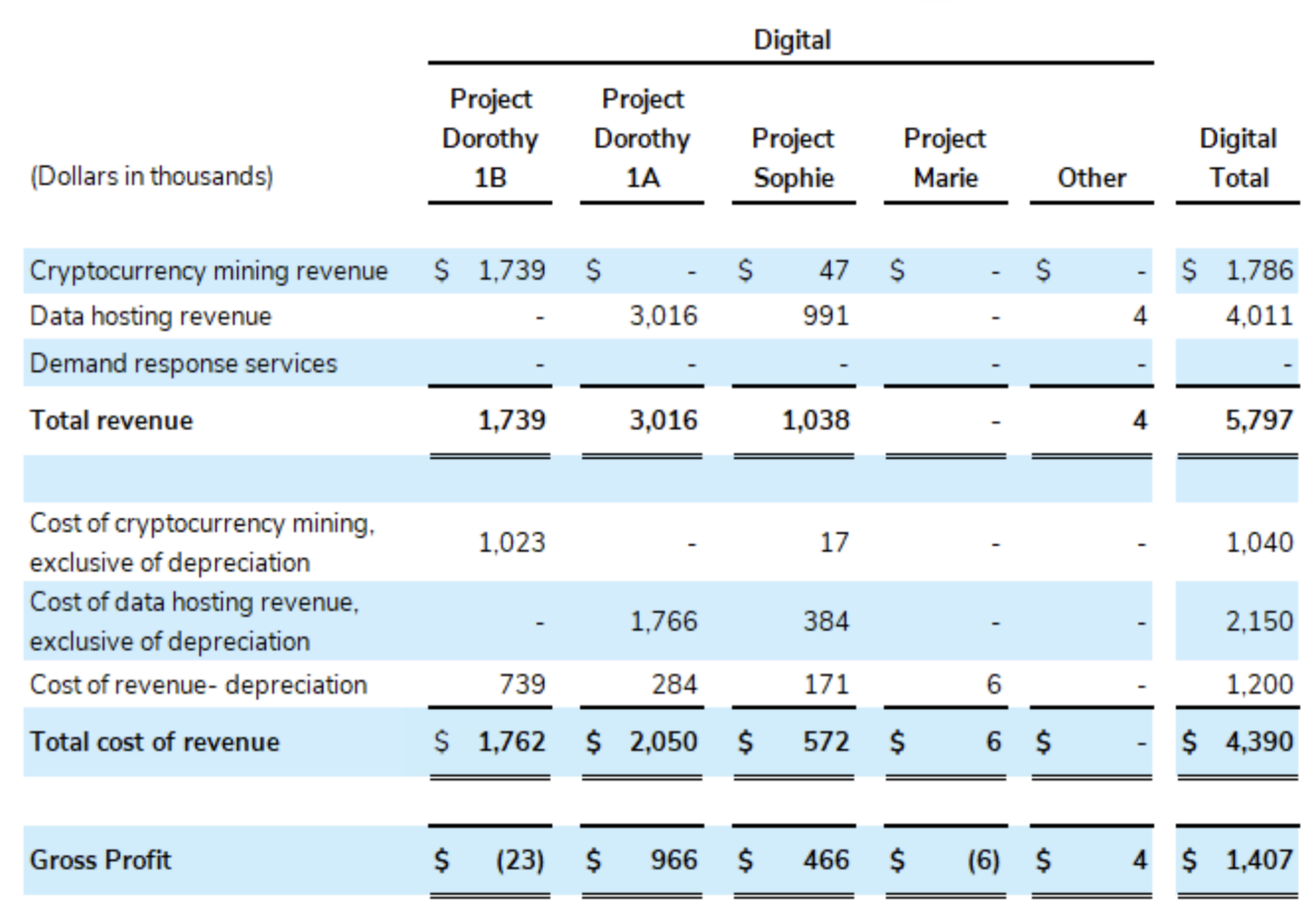Click the 5,797 total revenue value
Viewport: 1316px width, 910px height.
coord(1258,421)
